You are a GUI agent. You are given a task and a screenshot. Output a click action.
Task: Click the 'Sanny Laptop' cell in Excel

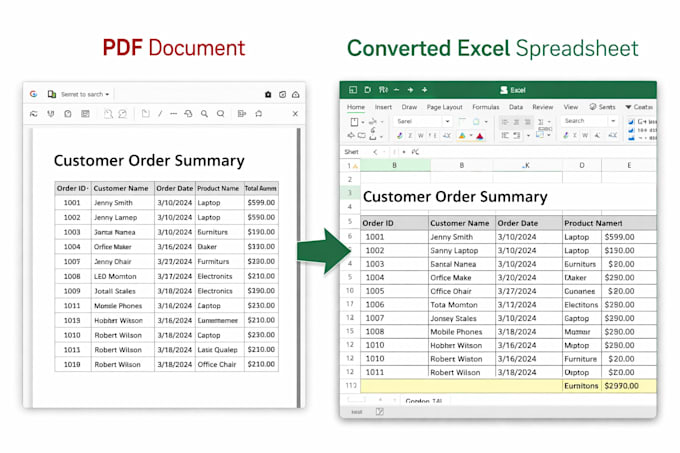(461, 251)
